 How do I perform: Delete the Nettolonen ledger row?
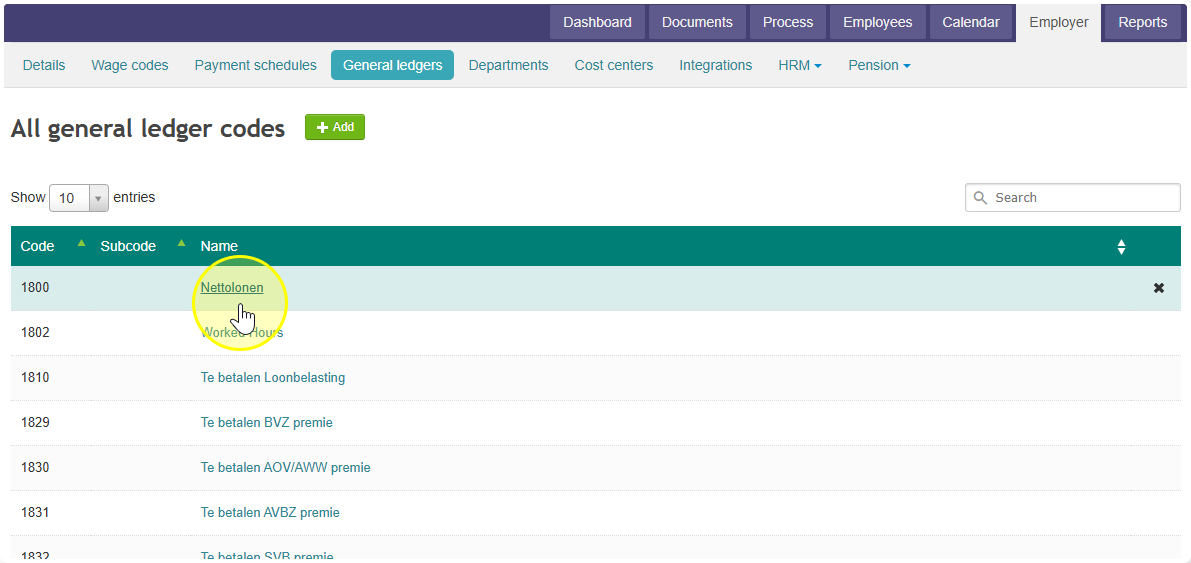(x=1158, y=288)
